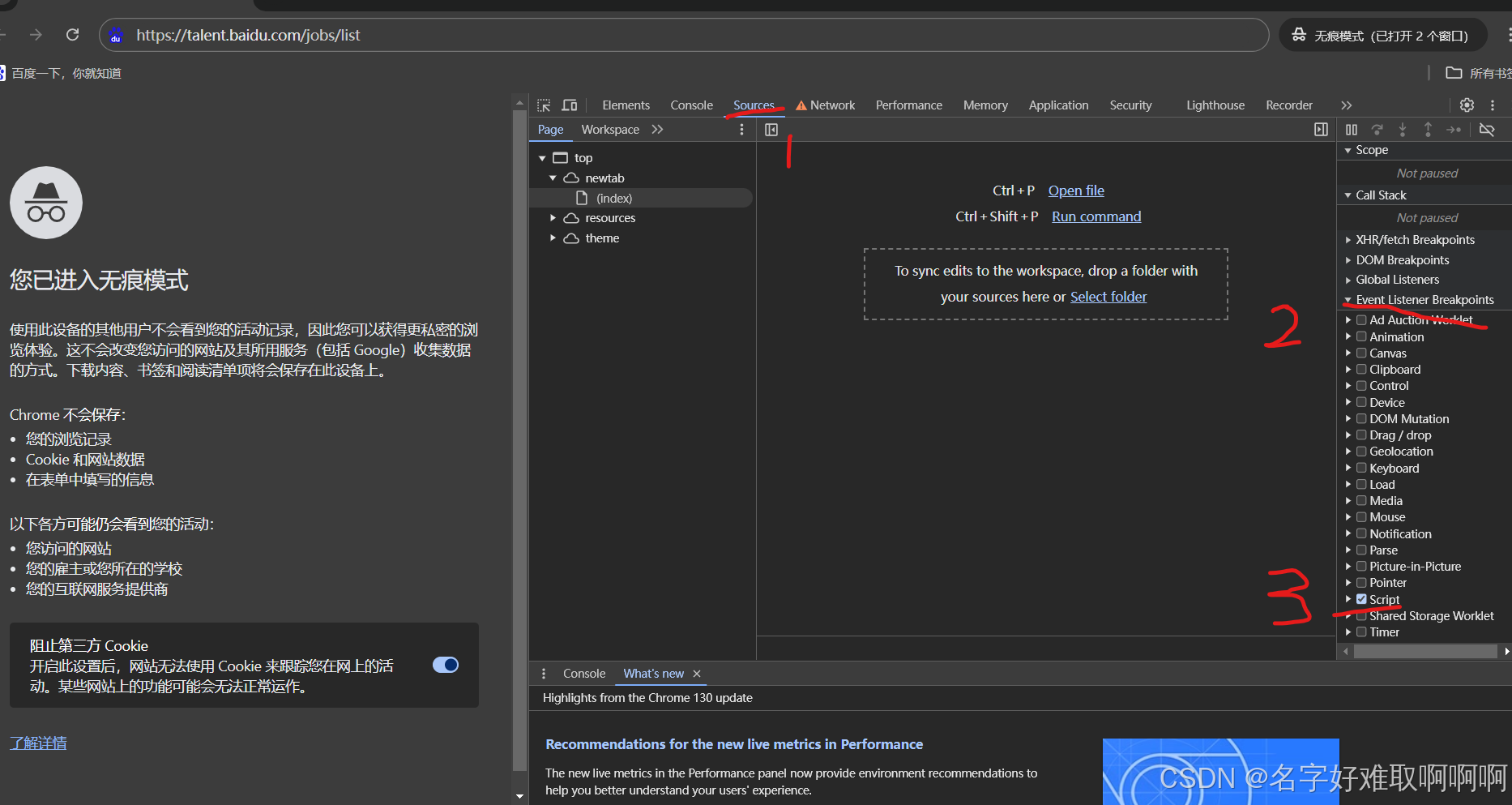The width and height of the screenshot is (1512, 805).
Task: Click the Baidu site icon in address bar
Action: point(116,36)
